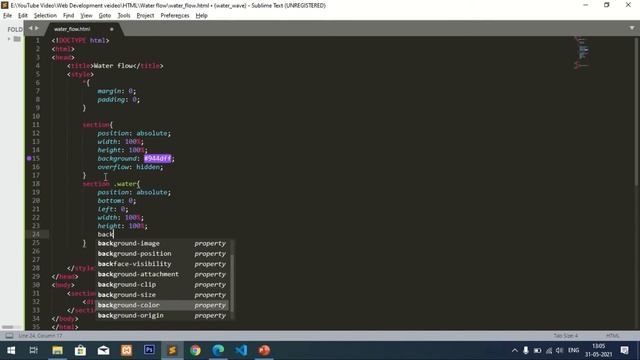Open Microsoft Edge from taskbar
The image size is (640, 360).
tap(218, 350)
